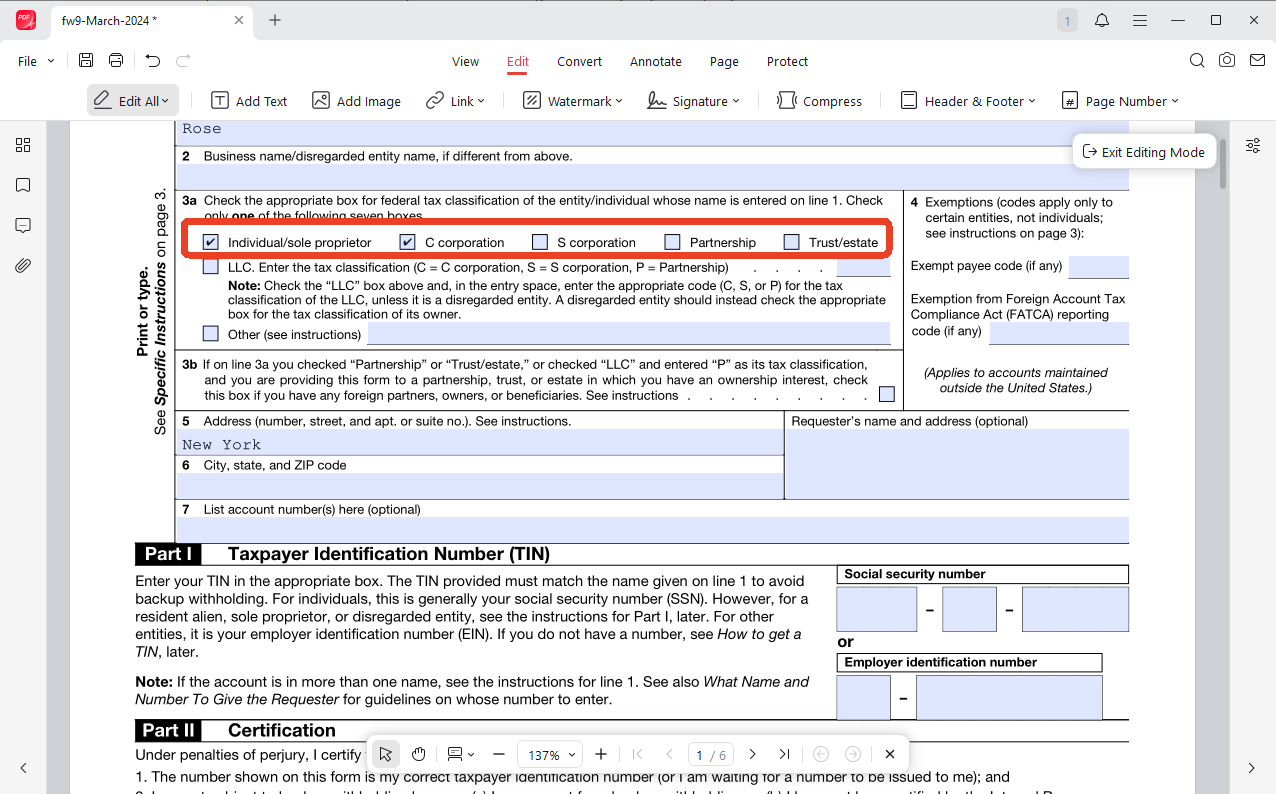Switch to the Edit tab
The height and width of the screenshot is (794, 1276).
[x=518, y=61]
